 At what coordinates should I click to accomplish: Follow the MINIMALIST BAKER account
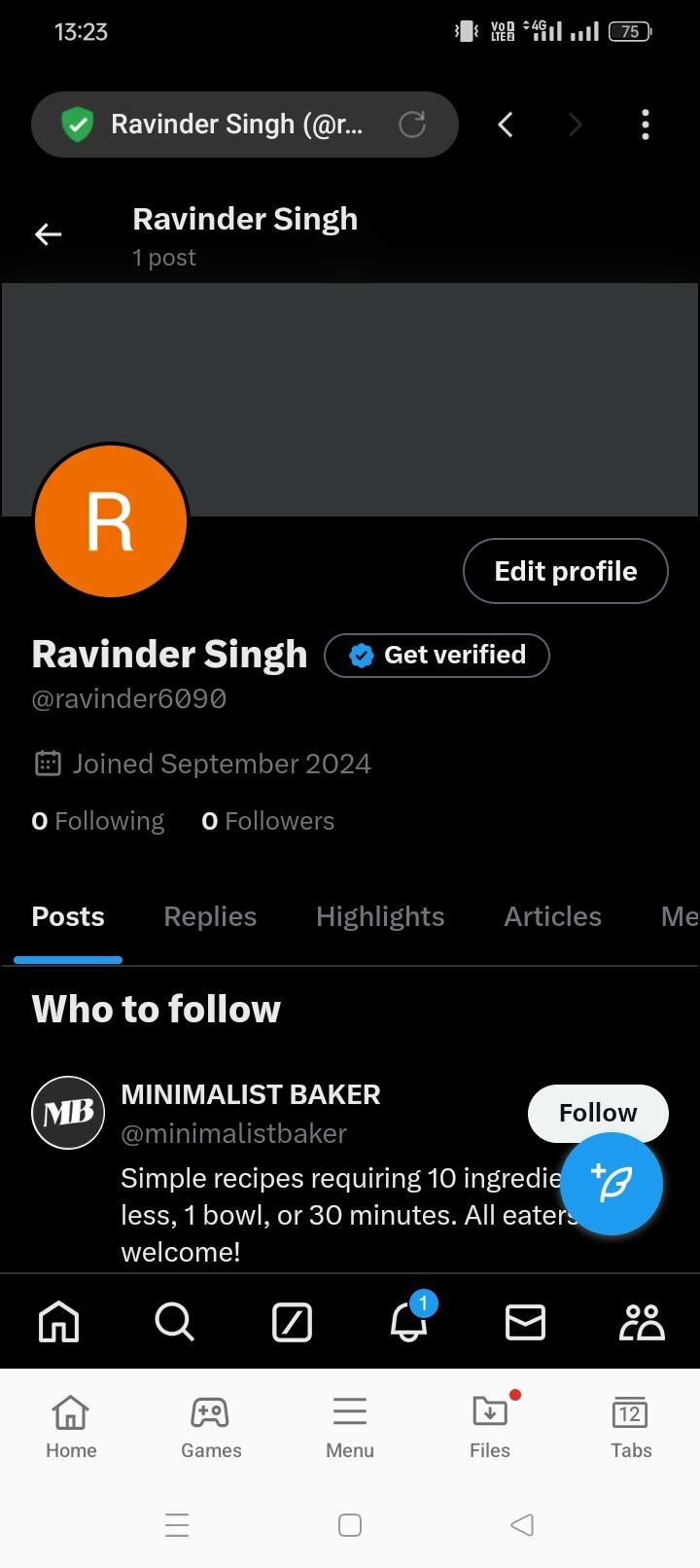point(598,1112)
